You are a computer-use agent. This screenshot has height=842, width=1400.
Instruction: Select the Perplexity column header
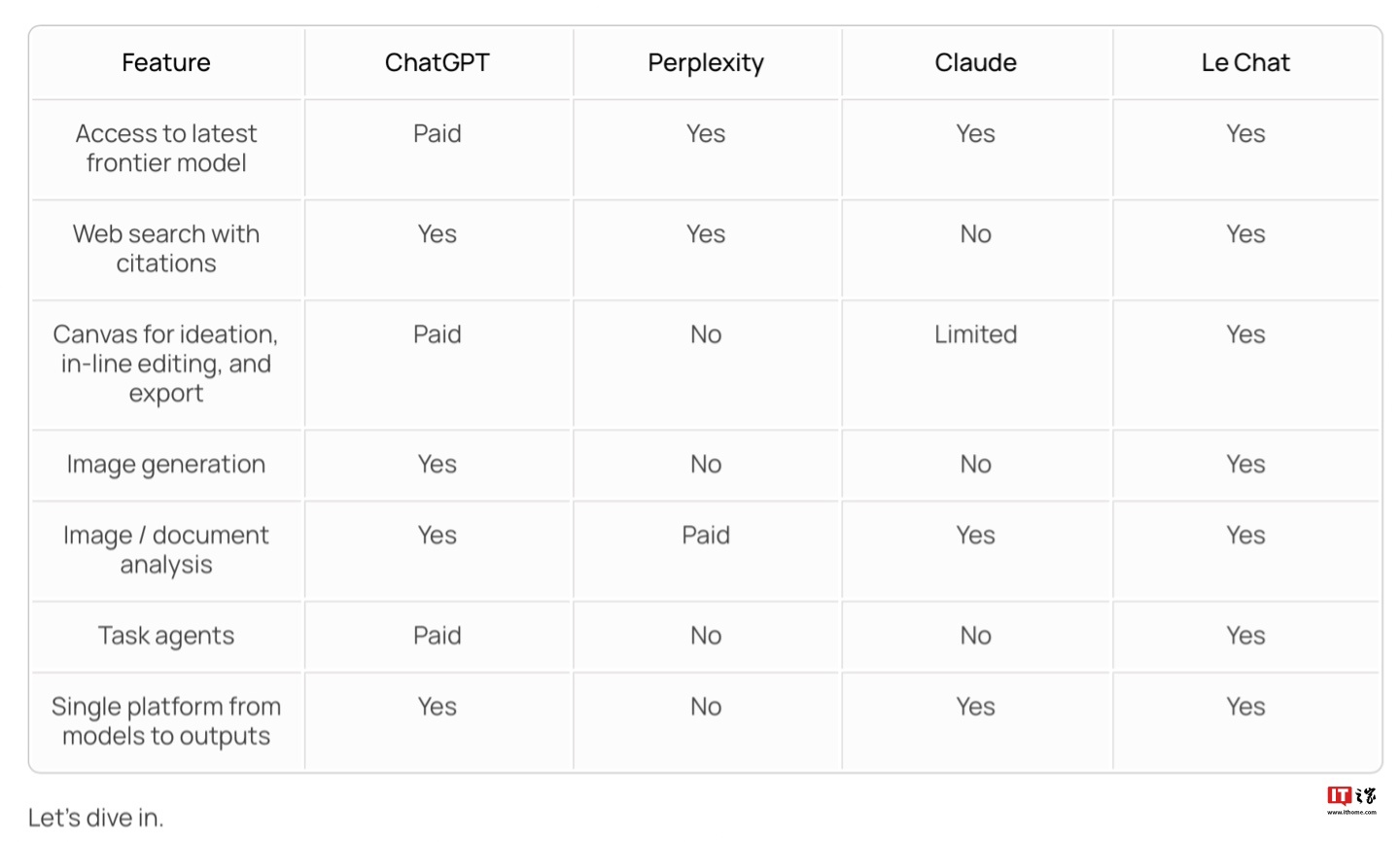coord(706,63)
